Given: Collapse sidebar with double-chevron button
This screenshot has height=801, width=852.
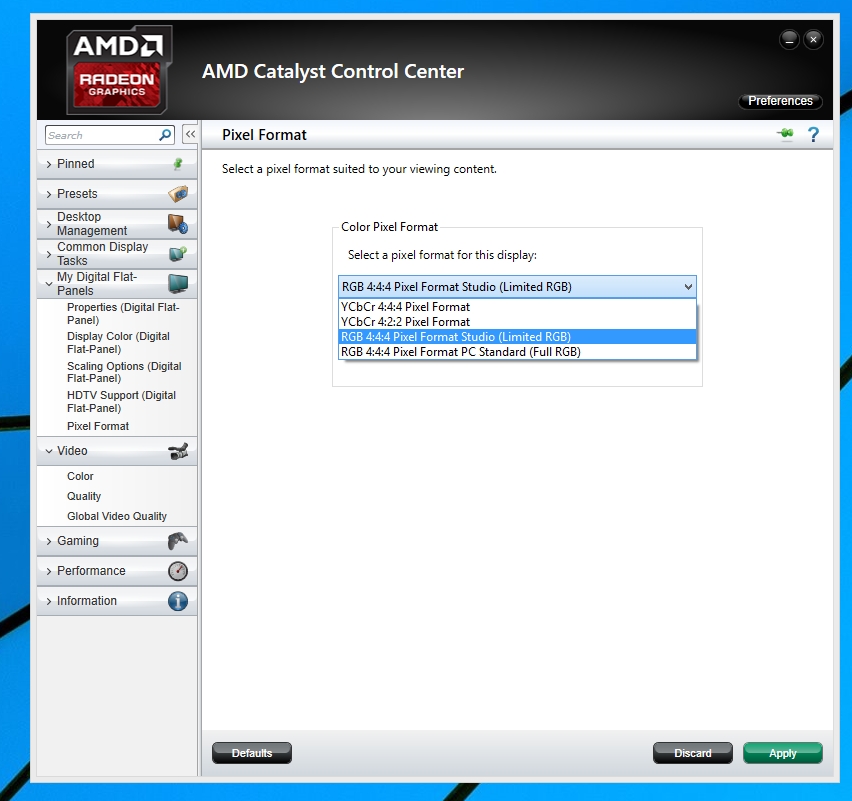Looking at the screenshot, I should click(190, 134).
